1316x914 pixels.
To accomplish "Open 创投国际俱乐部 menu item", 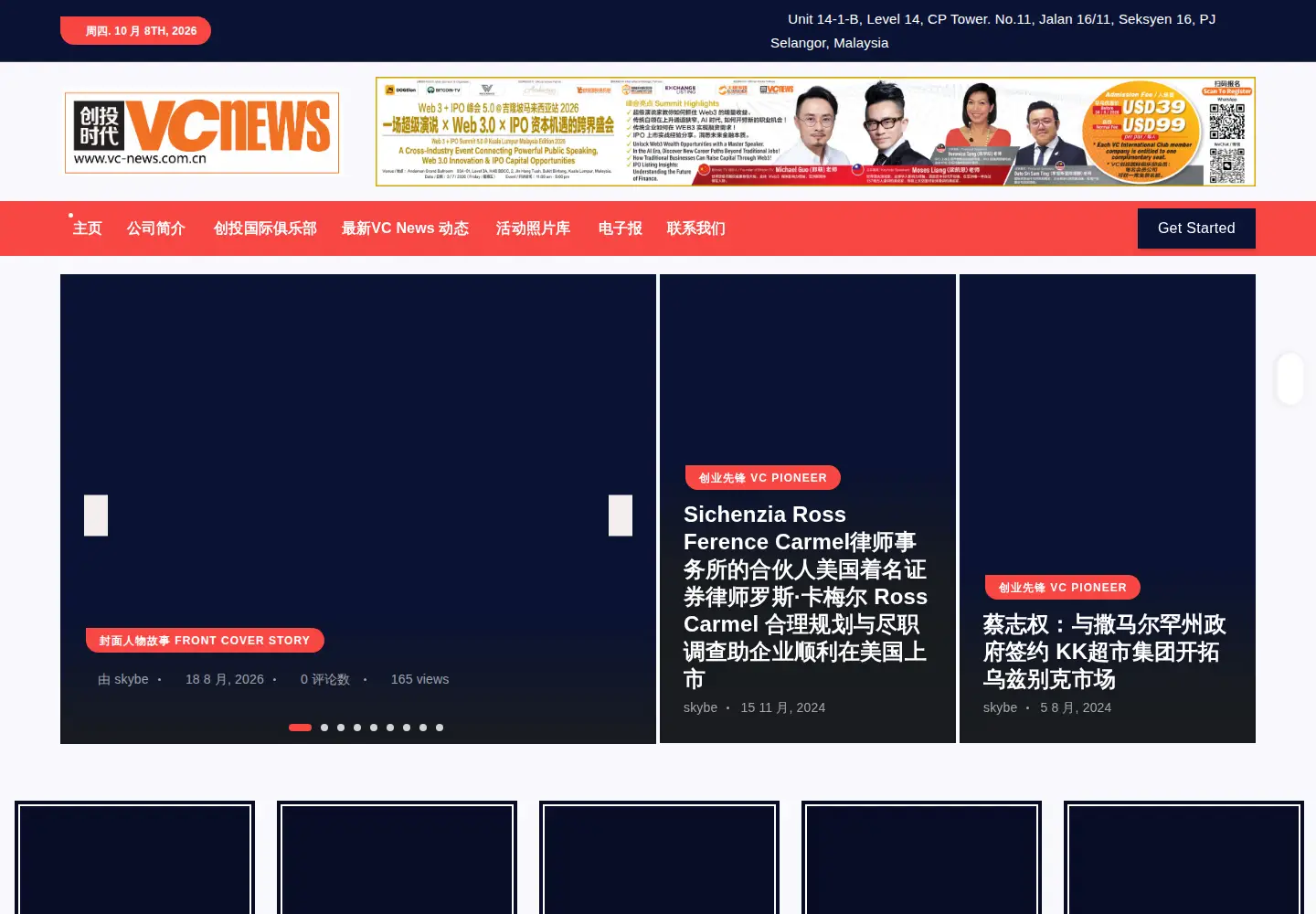I will 265,228.
